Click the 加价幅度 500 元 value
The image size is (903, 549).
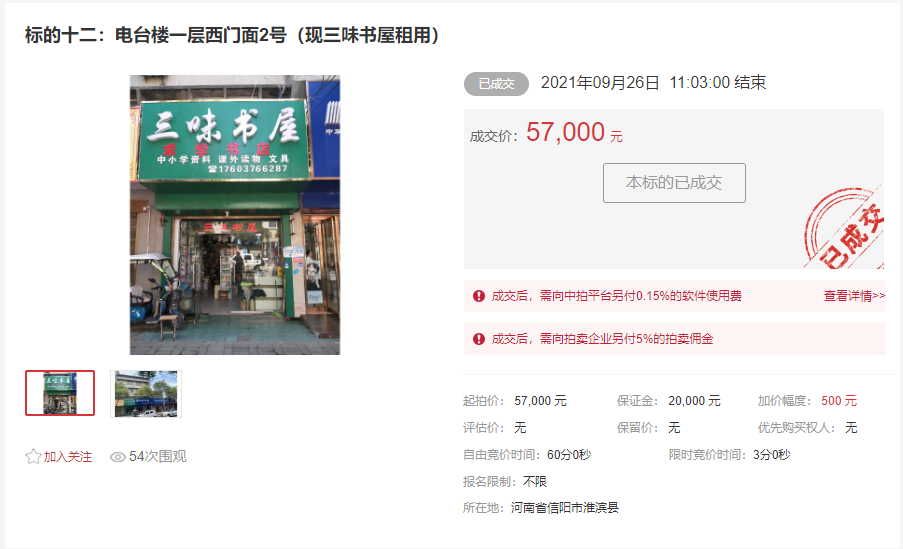coord(839,401)
